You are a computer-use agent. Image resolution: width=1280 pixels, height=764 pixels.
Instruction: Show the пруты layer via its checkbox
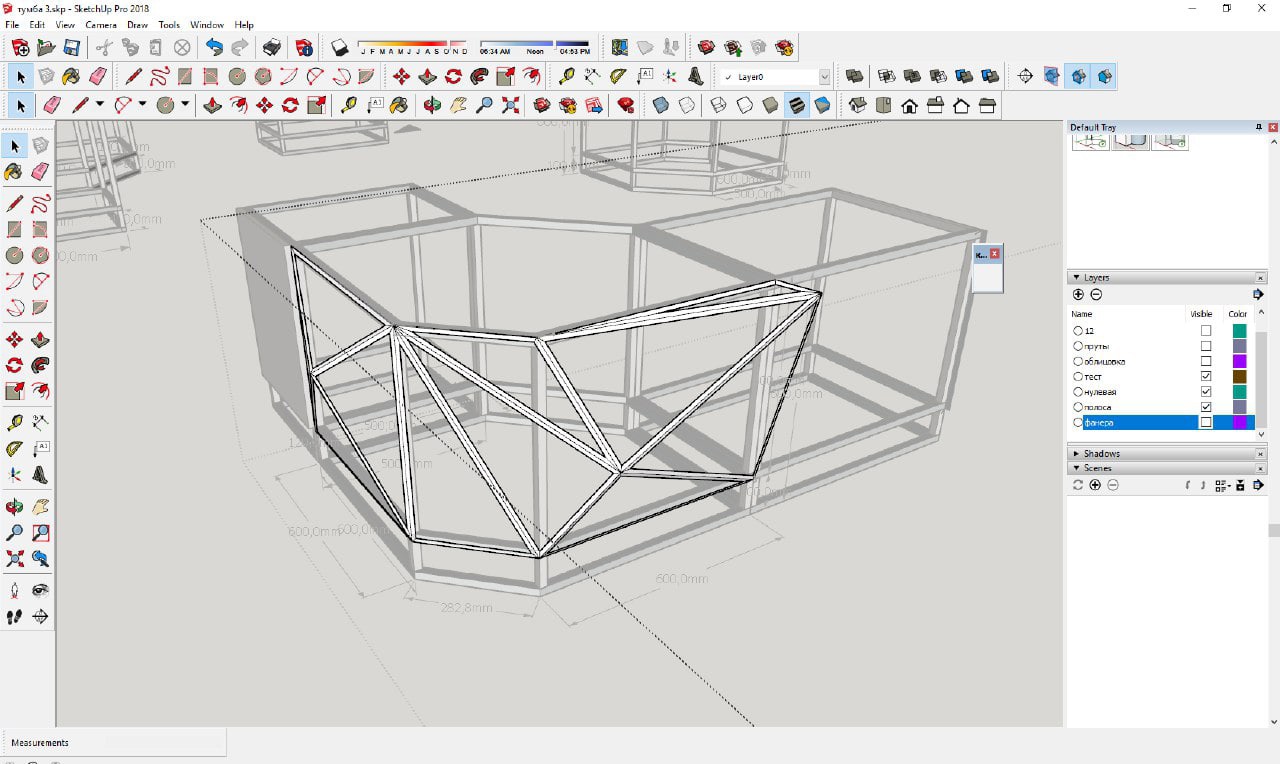(1206, 346)
